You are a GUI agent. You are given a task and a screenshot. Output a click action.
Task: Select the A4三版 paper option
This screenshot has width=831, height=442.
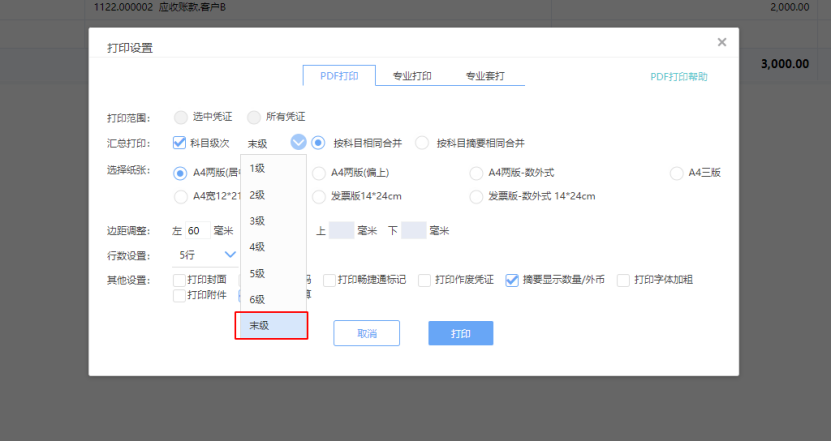pyautogui.click(x=676, y=173)
